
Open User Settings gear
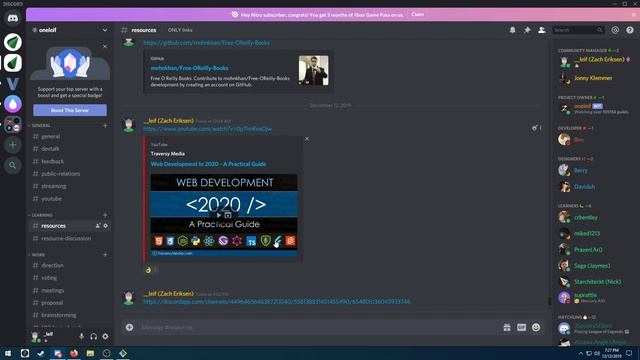pos(105,336)
